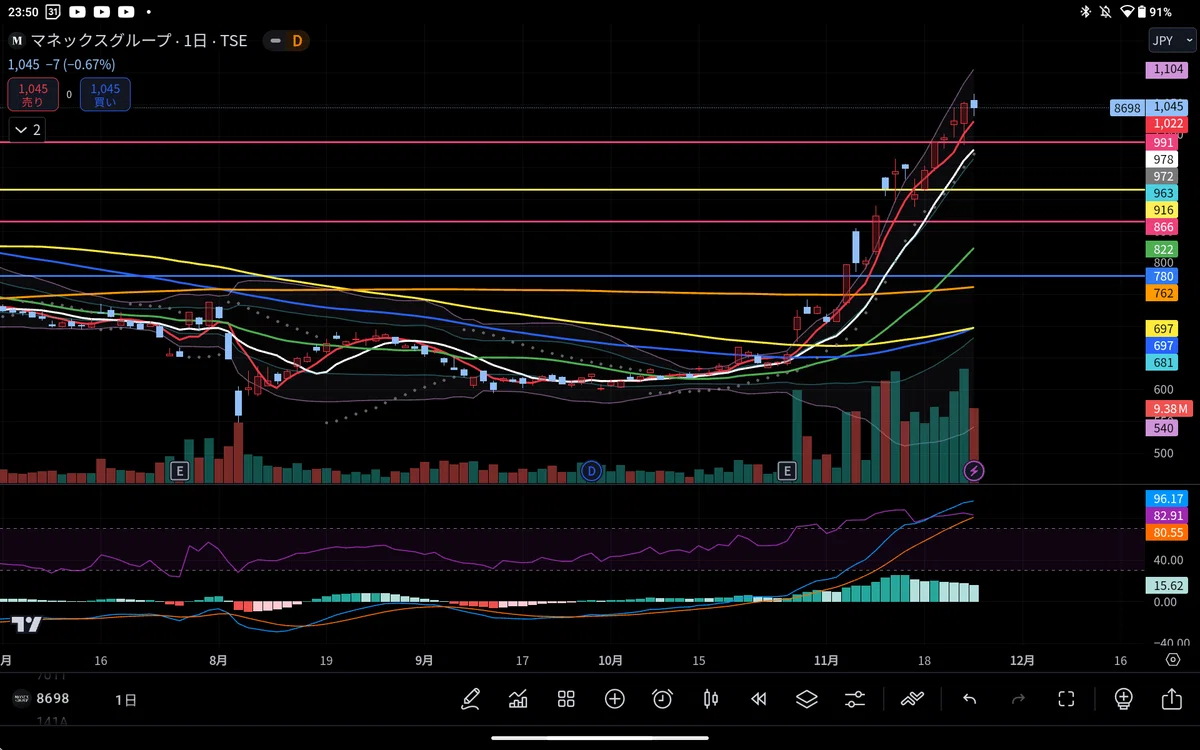Undo the last chart action
The height and width of the screenshot is (750, 1200).
click(x=969, y=699)
